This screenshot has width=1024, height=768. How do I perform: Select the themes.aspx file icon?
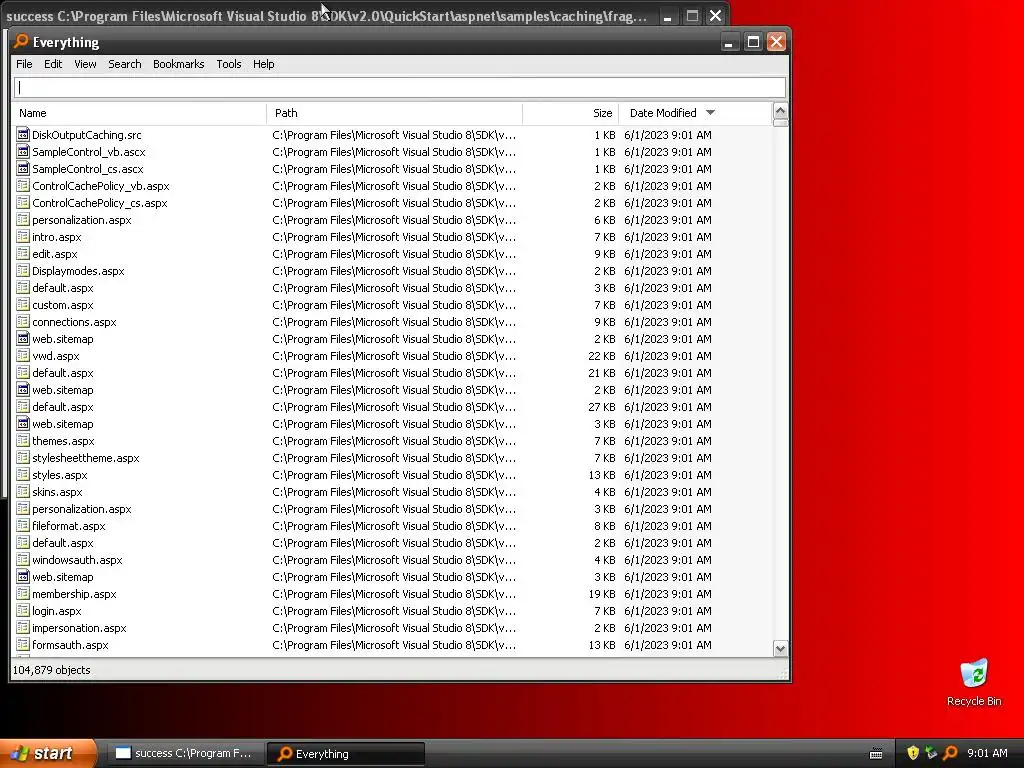click(23, 441)
